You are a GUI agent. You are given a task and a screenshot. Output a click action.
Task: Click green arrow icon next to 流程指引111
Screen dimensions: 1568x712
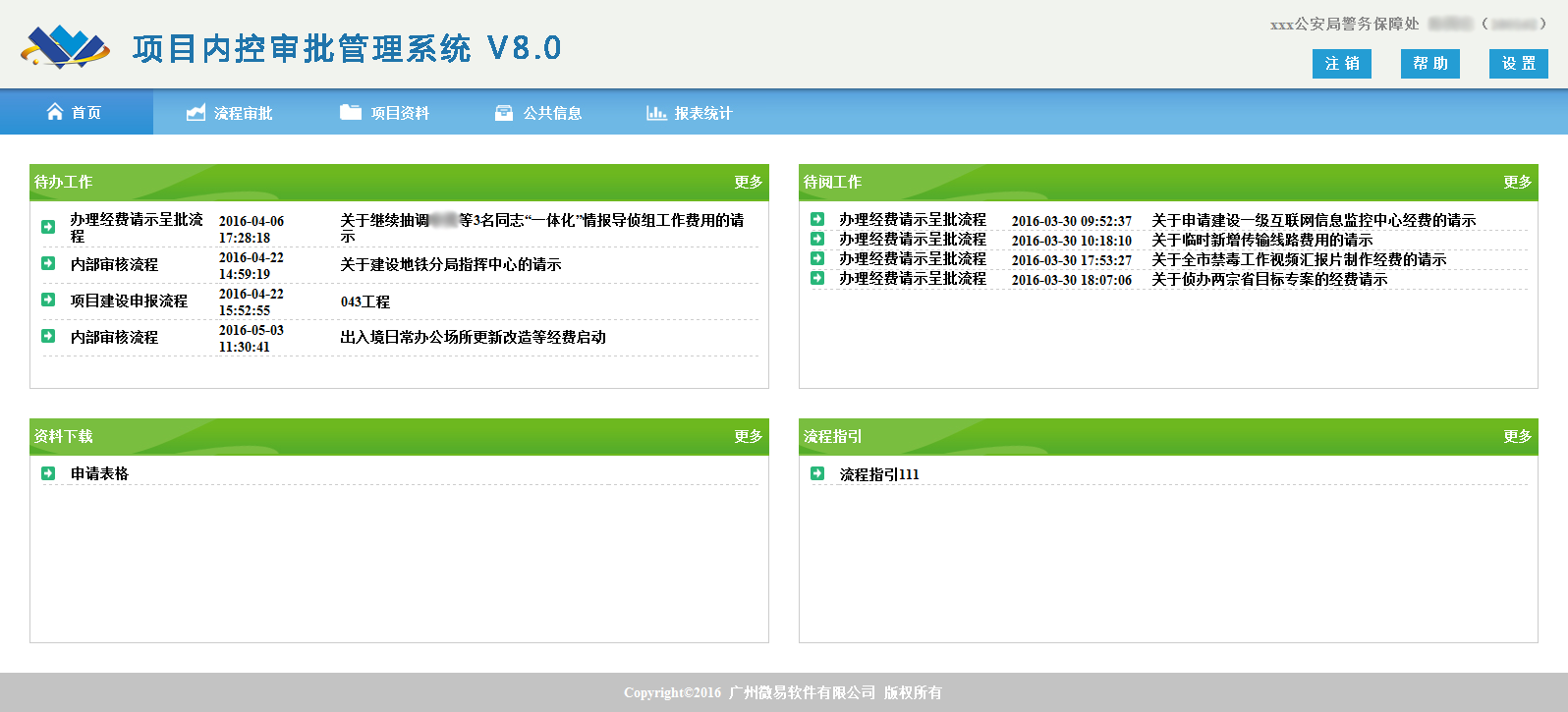tap(817, 473)
